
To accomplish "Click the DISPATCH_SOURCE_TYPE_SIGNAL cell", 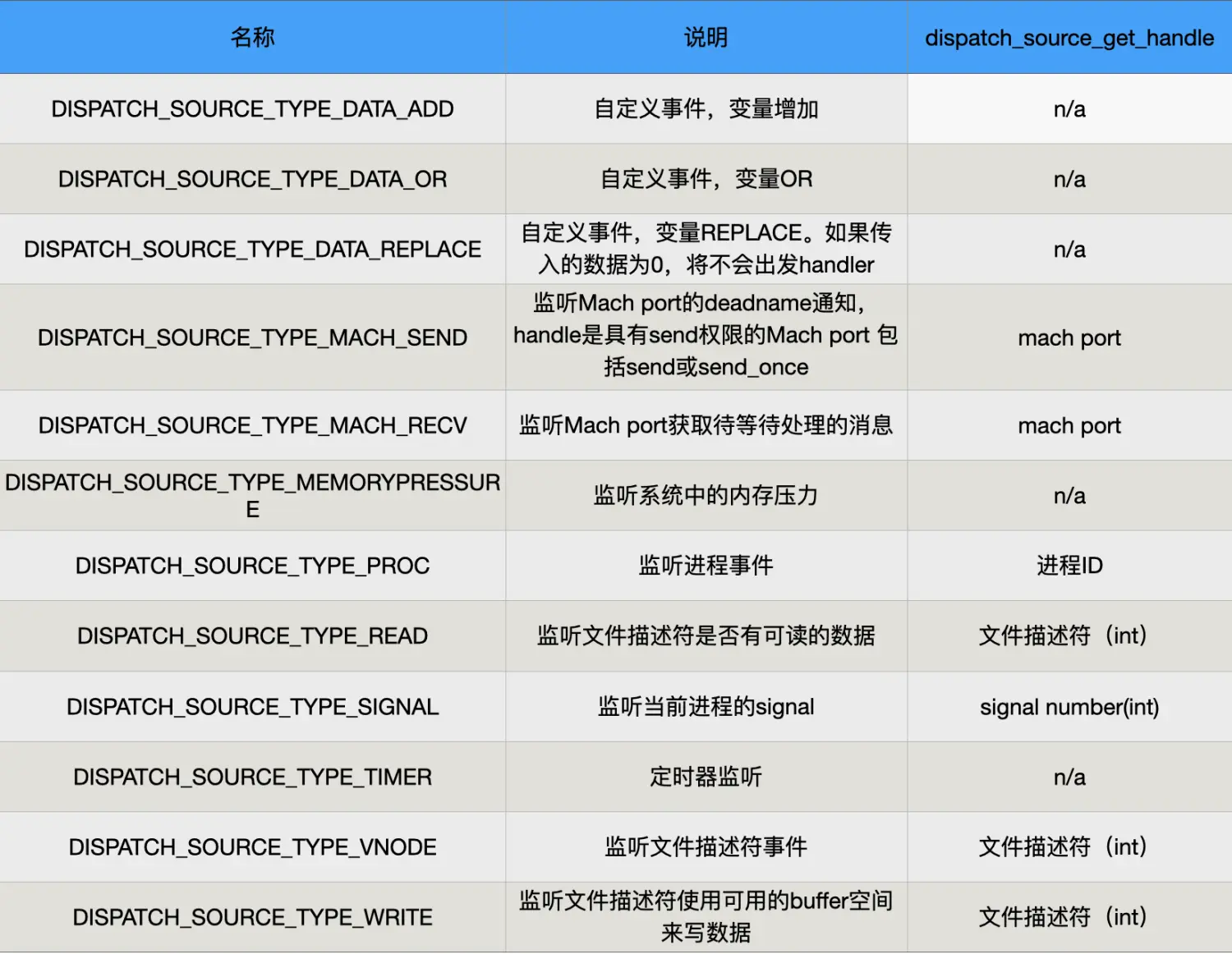I will coord(252,707).
